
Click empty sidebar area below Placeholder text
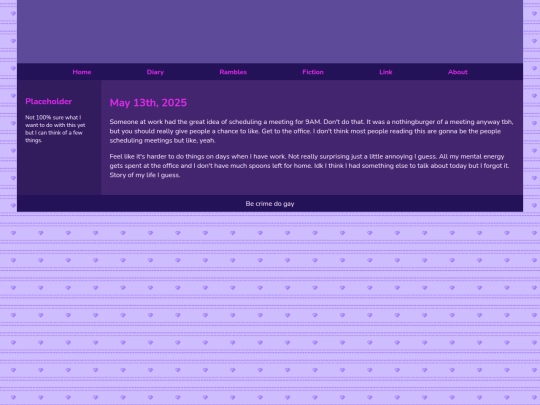coord(59,169)
